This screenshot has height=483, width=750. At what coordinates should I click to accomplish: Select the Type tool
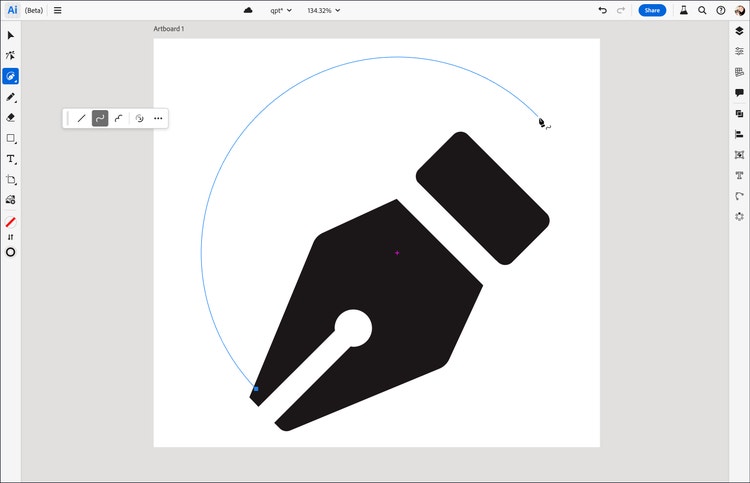[x=11, y=159]
